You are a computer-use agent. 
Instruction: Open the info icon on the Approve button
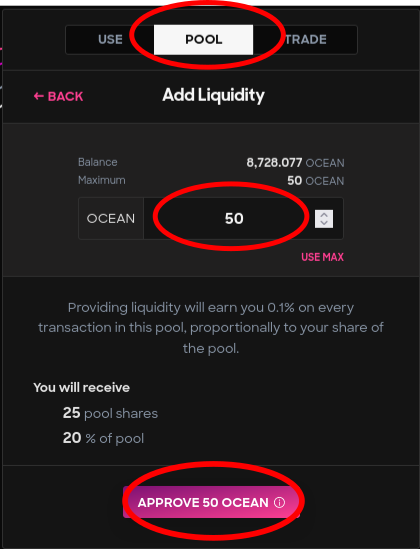tap(279, 502)
